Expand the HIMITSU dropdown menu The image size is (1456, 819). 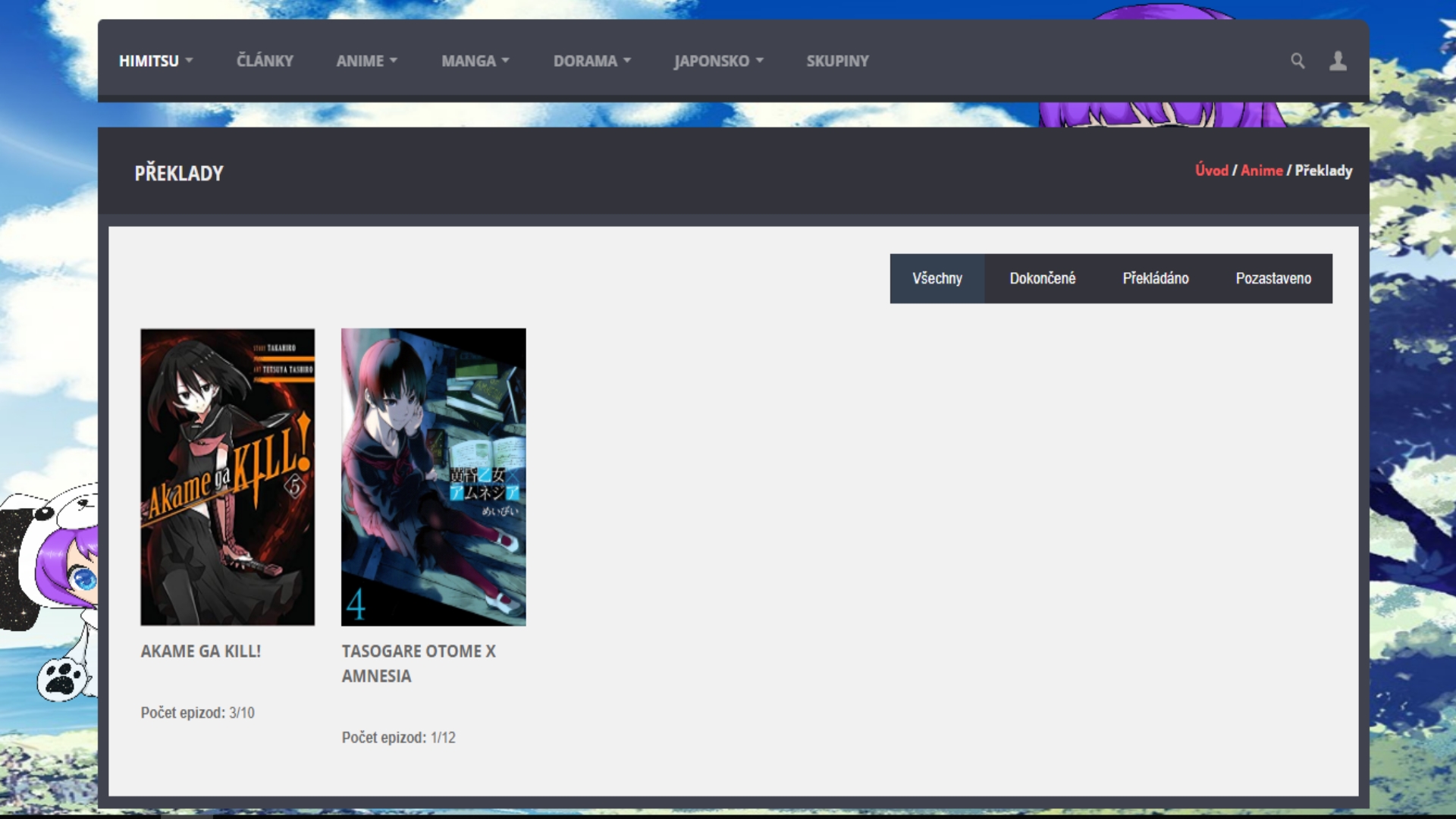pyautogui.click(x=155, y=61)
